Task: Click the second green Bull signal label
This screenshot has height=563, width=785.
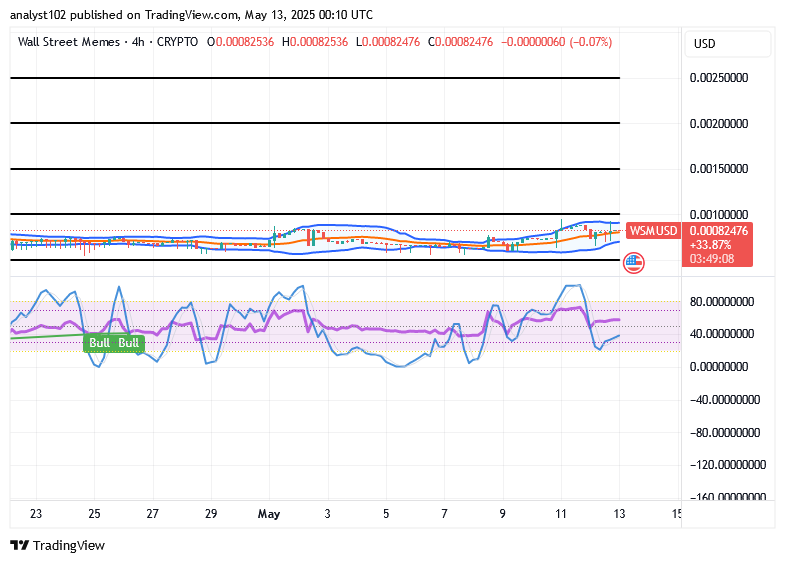Action: pyautogui.click(x=129, y=343)
